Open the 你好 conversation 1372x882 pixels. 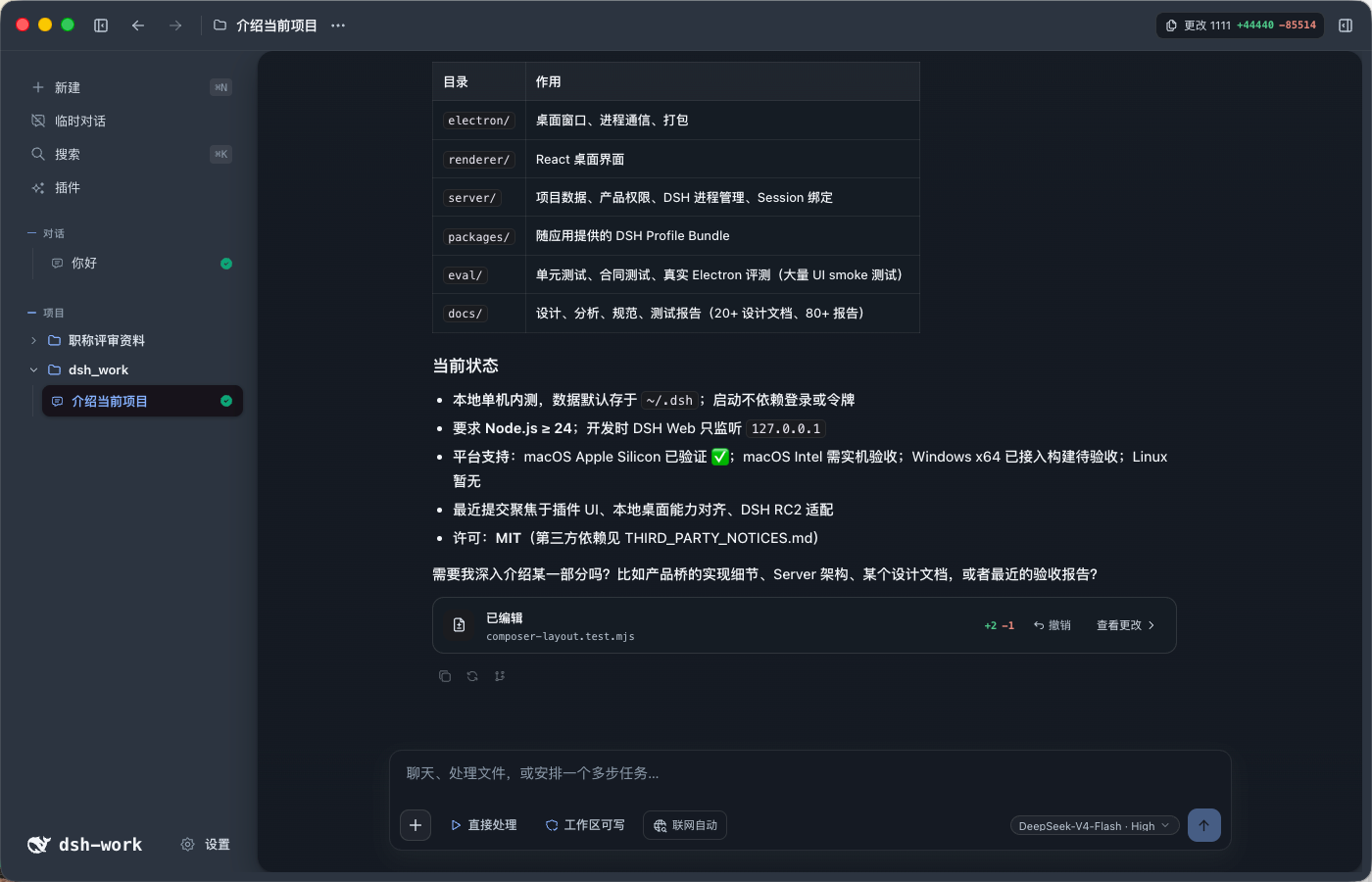pos(141,264)
